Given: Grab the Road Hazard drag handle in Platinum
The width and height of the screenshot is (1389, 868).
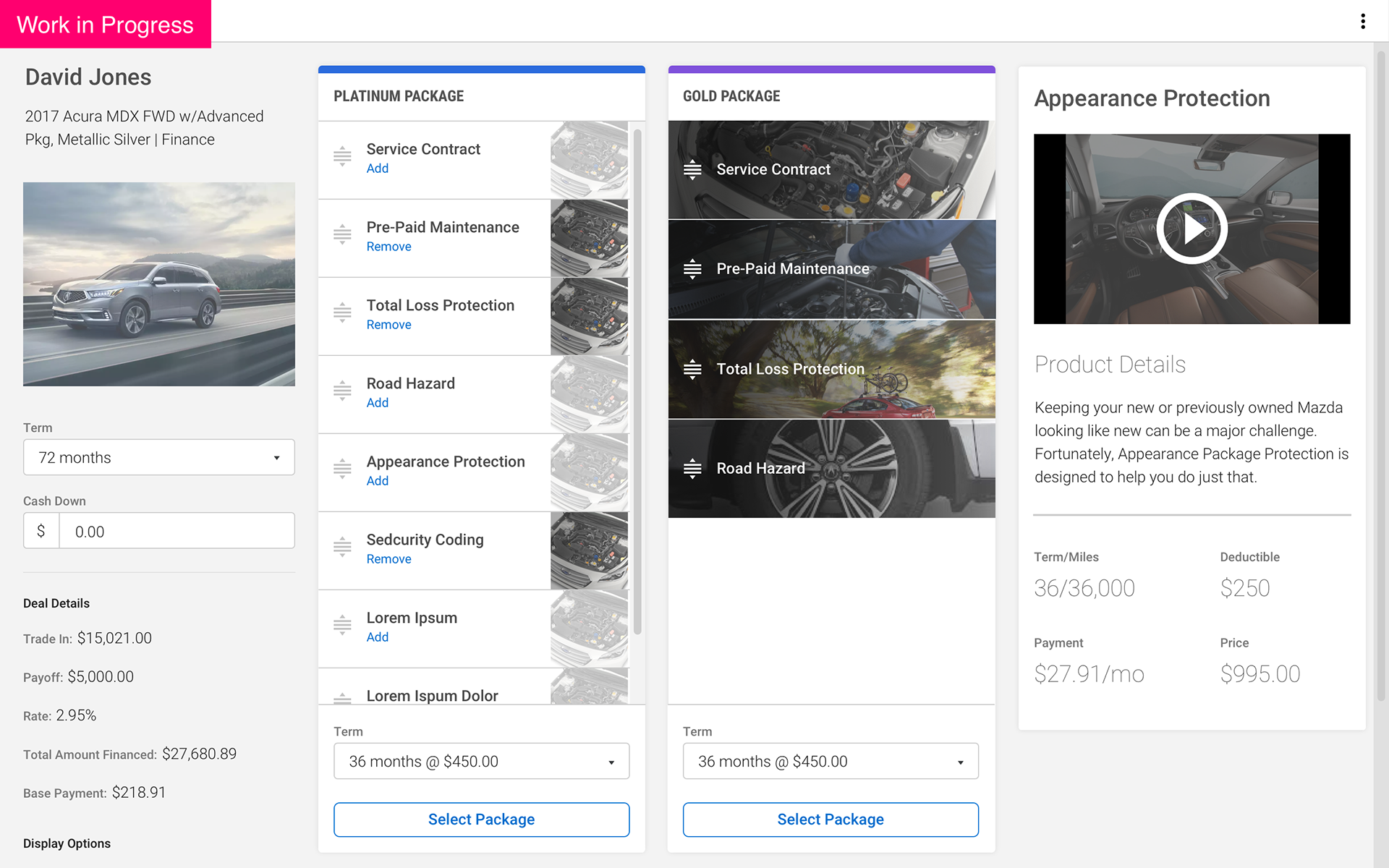Looking at the screenshot, I should [x=342, y=391].
